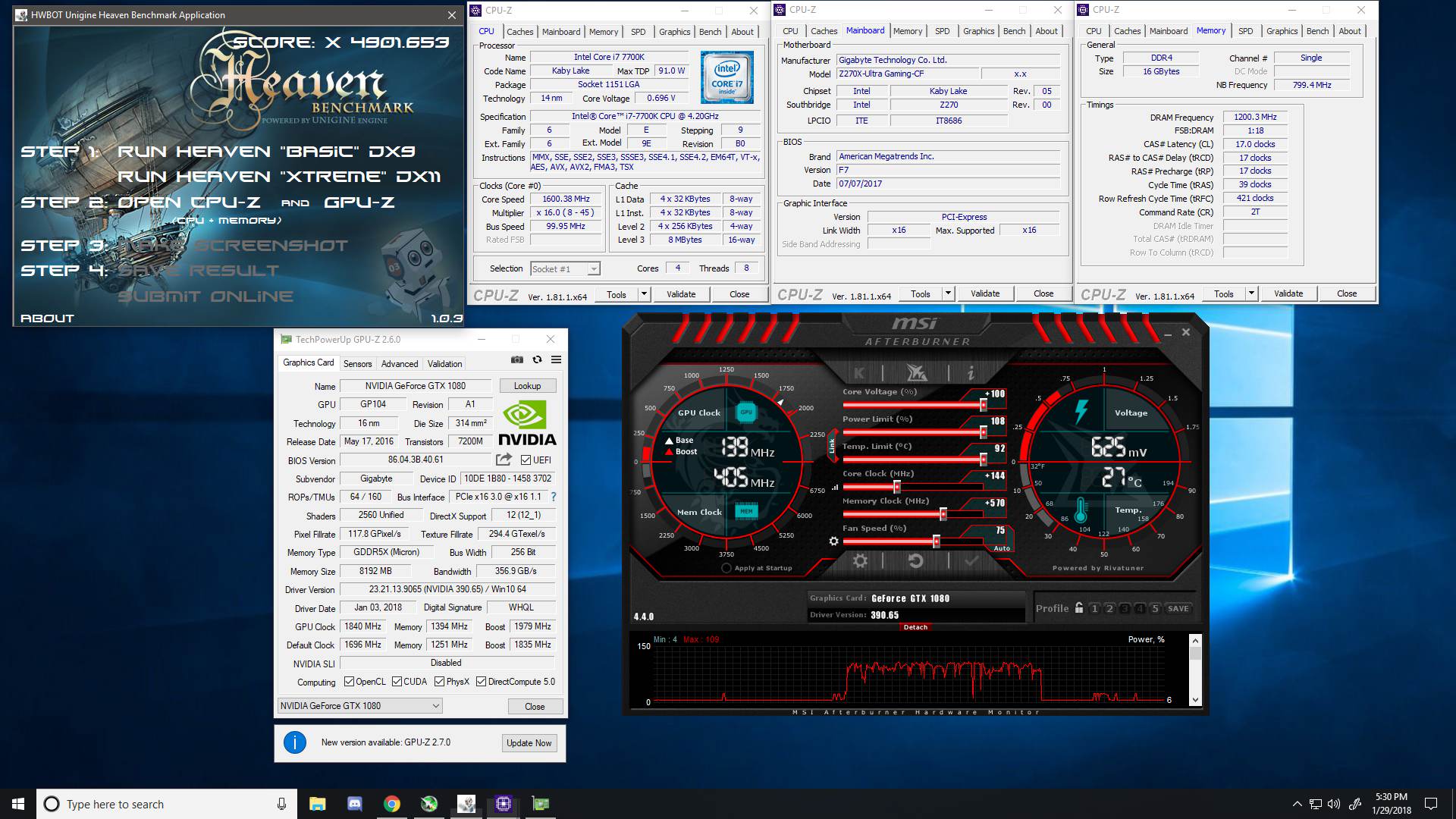
Task: Open Chrome from the taskbar
Action: point(392,804)
